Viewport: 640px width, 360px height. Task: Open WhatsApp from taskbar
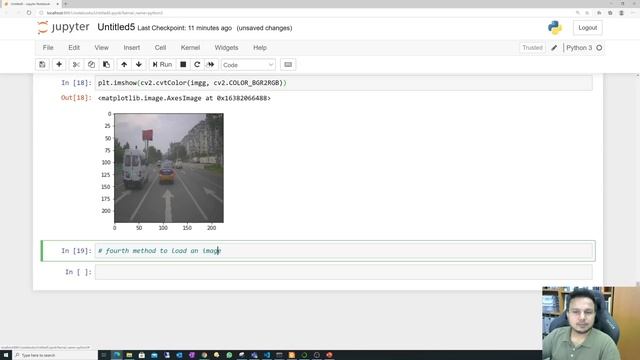229,355
